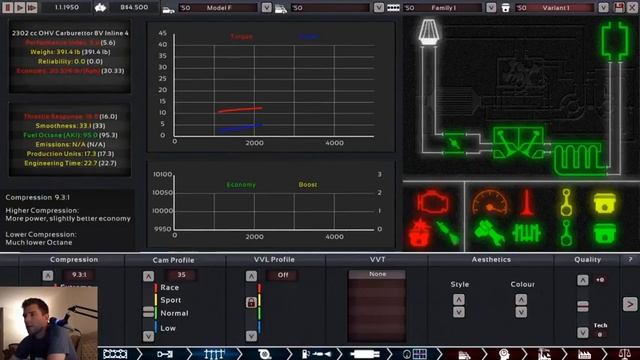The width and height of the screenshot is (640, 360).
Task: Open the Exhaust muffler tab
Action: click(365, 354)
